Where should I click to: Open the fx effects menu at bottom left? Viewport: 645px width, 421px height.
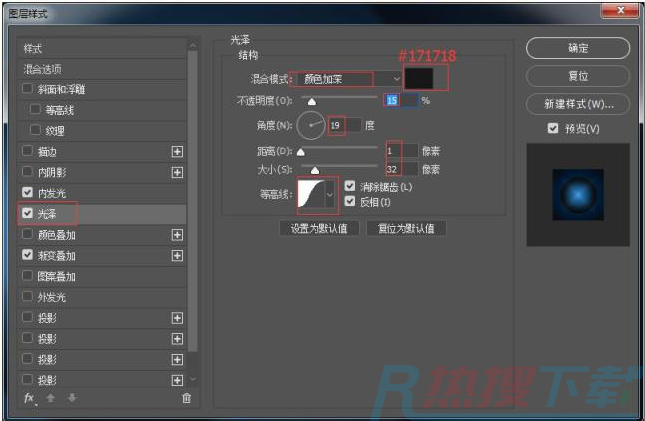tap(29, 398)
